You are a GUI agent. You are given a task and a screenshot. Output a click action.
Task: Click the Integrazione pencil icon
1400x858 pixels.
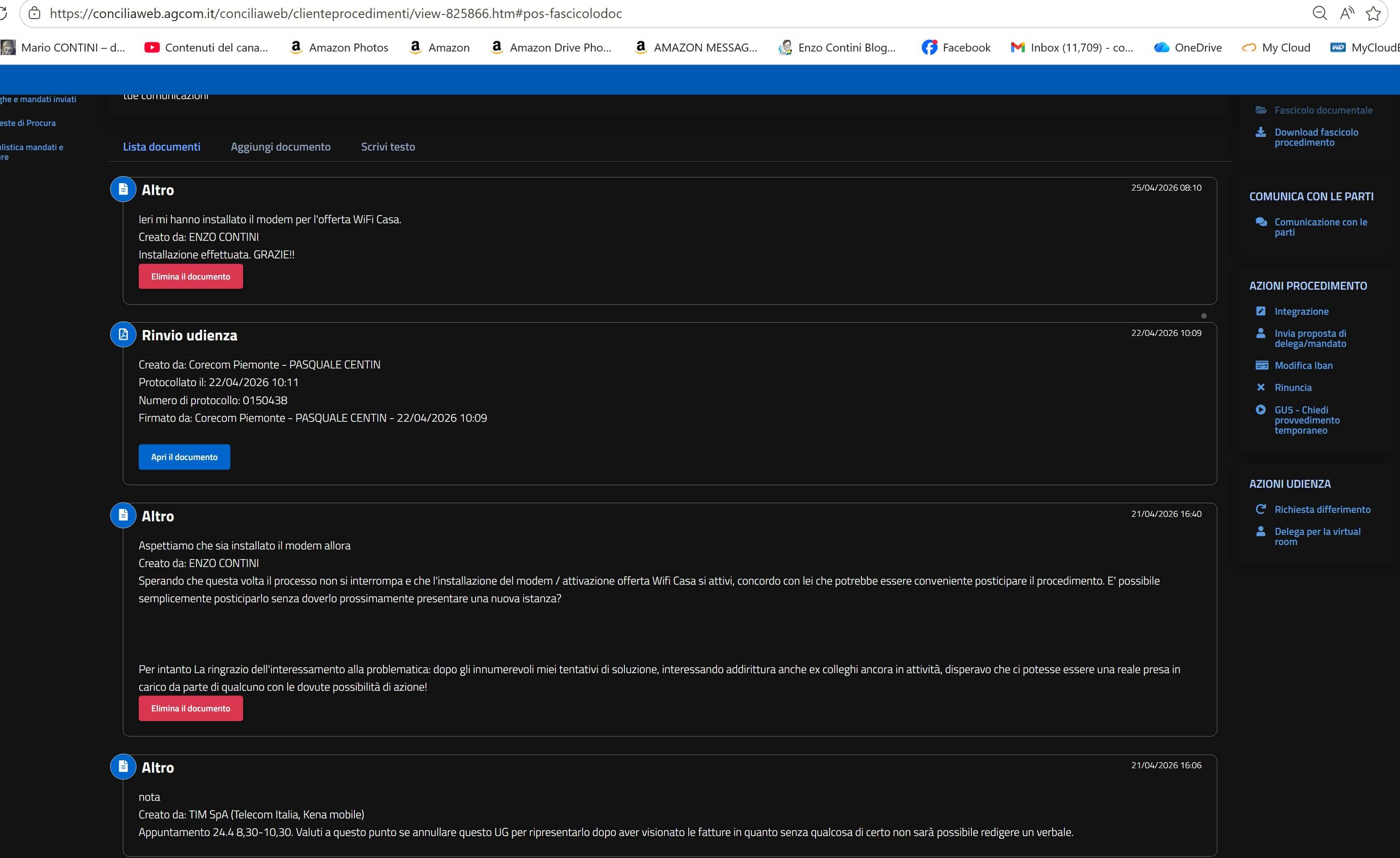[1260, 311]
